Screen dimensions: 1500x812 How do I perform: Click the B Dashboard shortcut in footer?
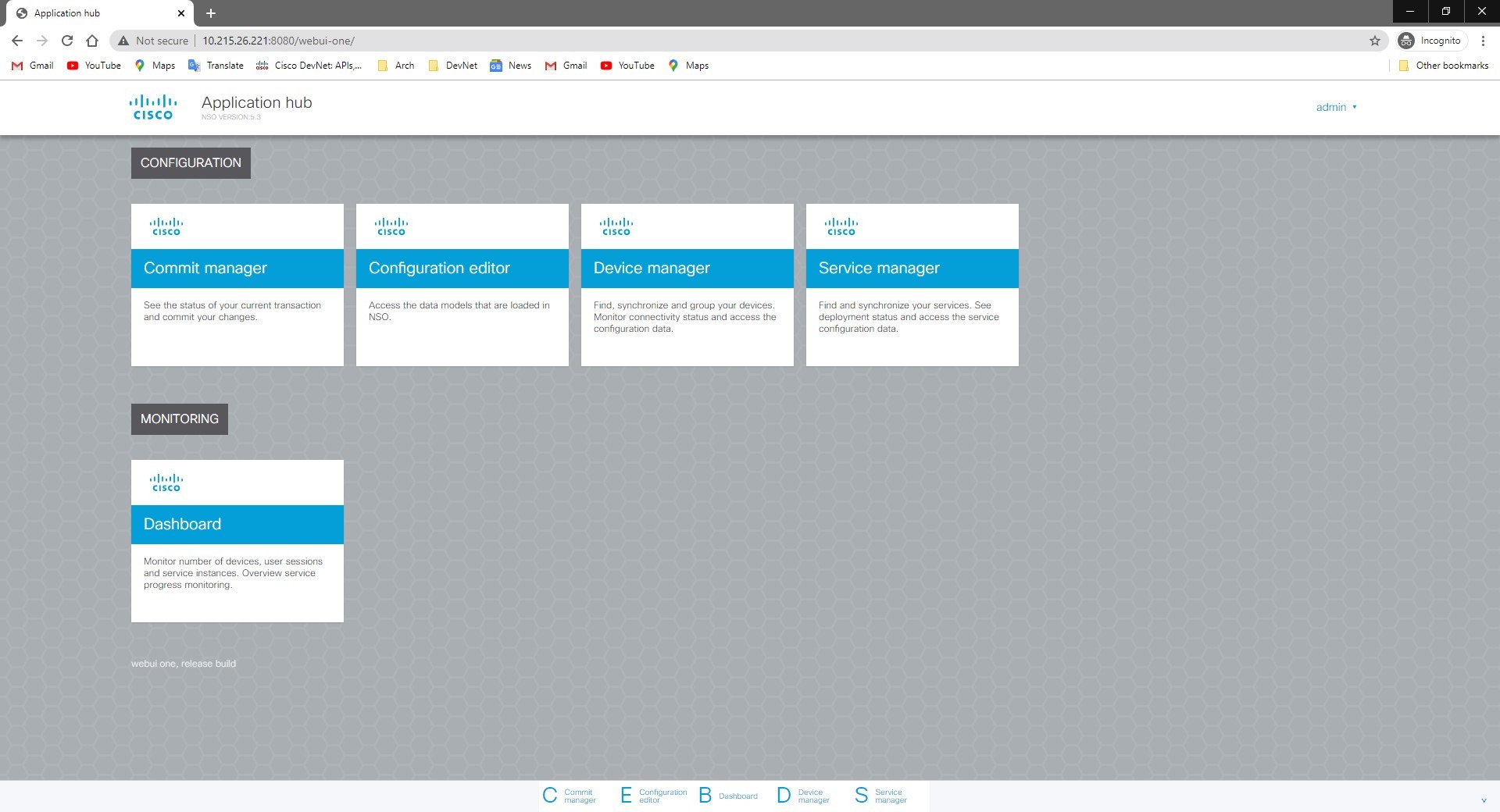click(728, 796)
